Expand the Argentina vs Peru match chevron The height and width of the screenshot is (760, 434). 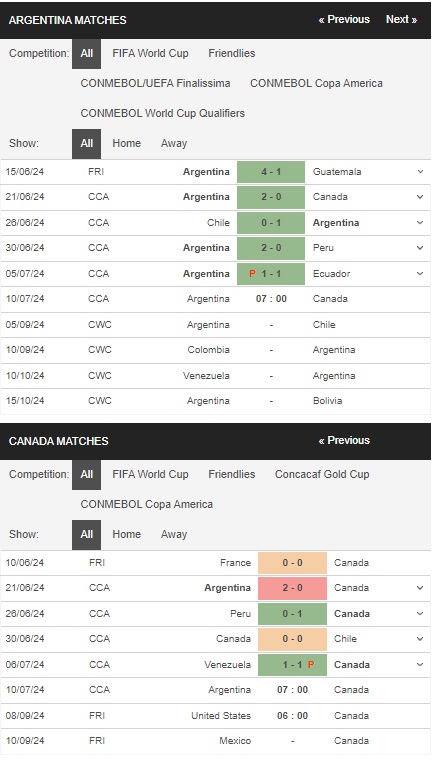[420, 248]
